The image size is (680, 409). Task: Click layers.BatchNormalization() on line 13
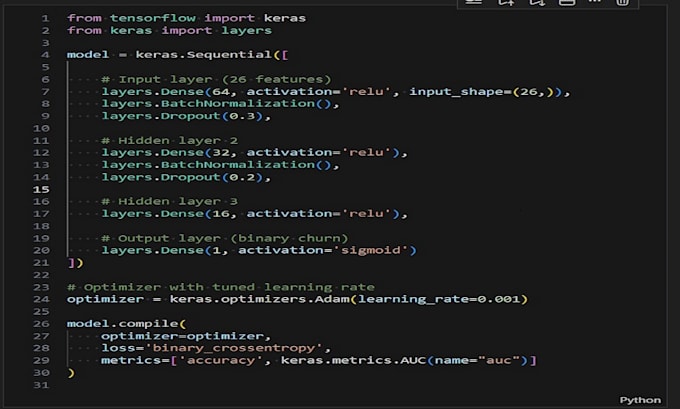220,165
